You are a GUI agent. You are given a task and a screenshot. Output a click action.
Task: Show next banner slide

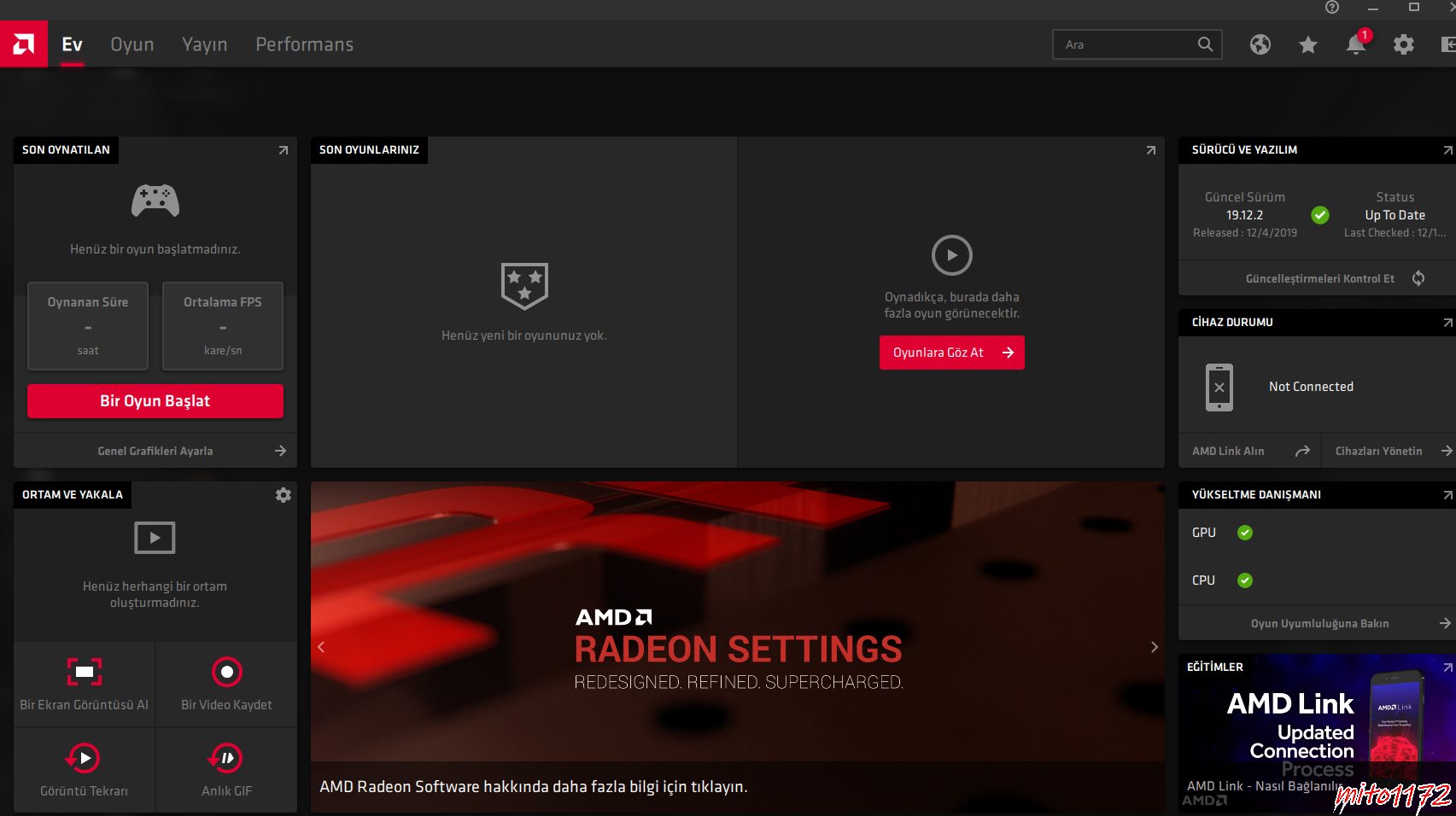1155,647
